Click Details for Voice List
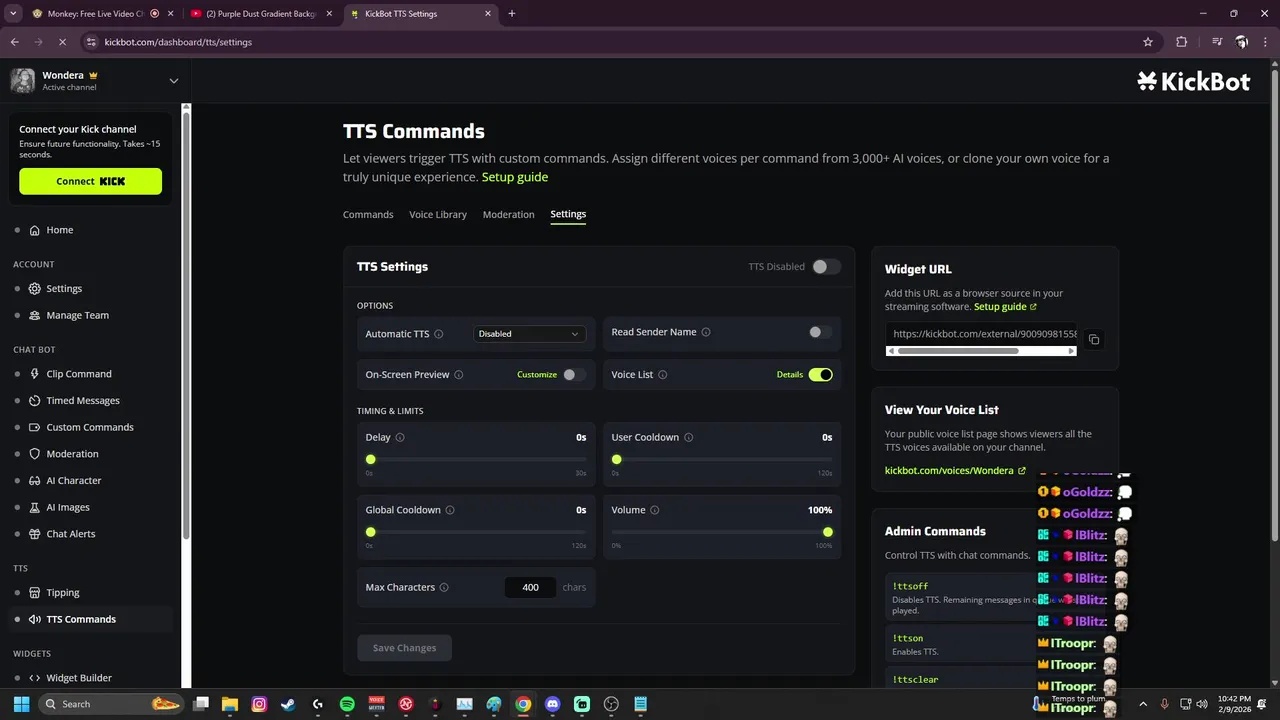 point(790,375)
